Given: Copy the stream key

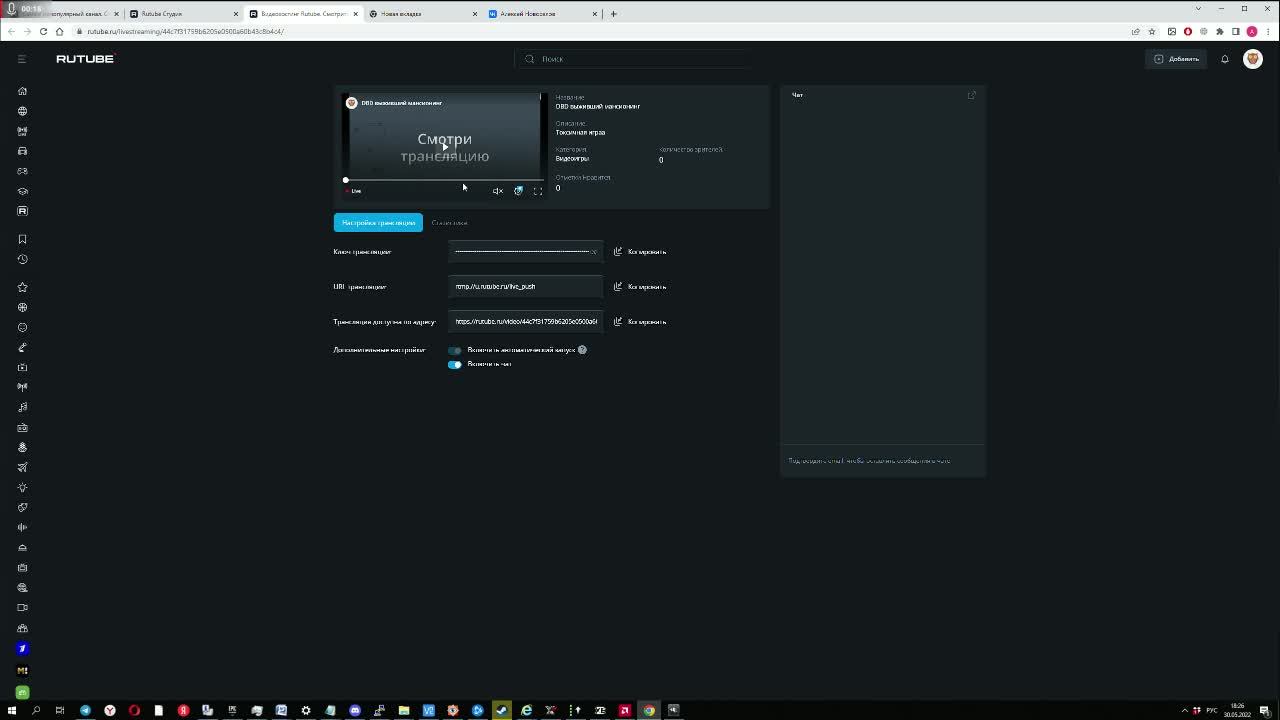Looking at the screenshot, I should [x=640, y=252].
